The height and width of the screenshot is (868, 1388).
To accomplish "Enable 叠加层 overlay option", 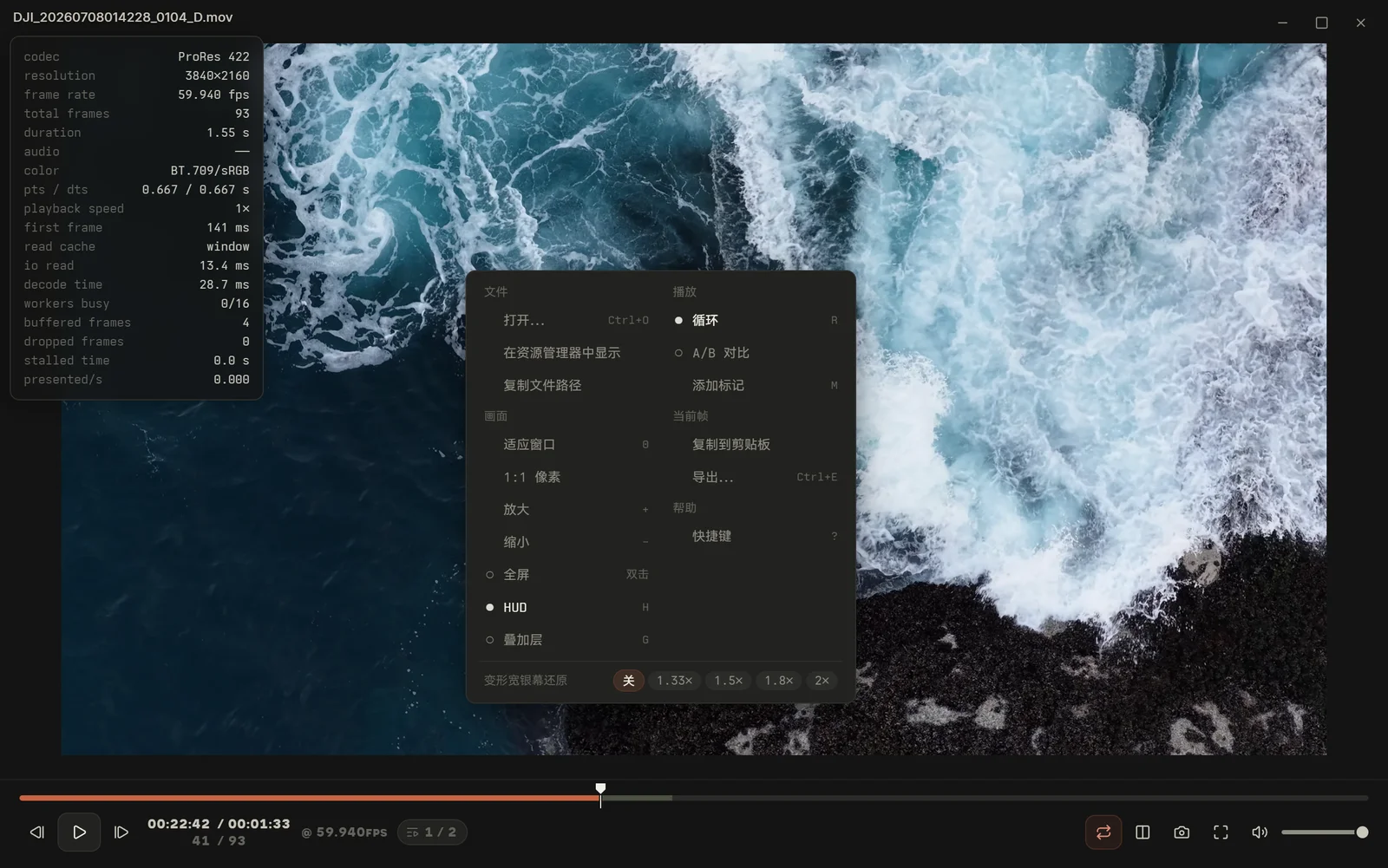I will [567, 640].
